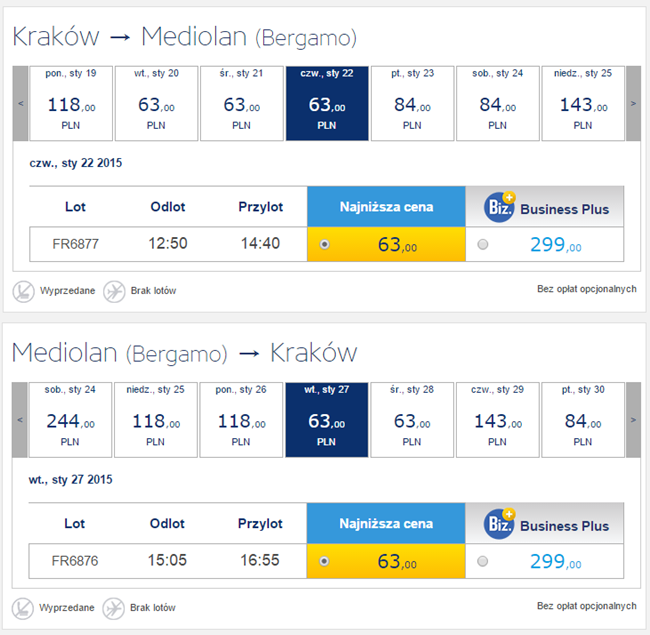This screenshot has height=635, width=650.
Task: Show earlier return dates with the left arrow
Action: coord(20,420)
